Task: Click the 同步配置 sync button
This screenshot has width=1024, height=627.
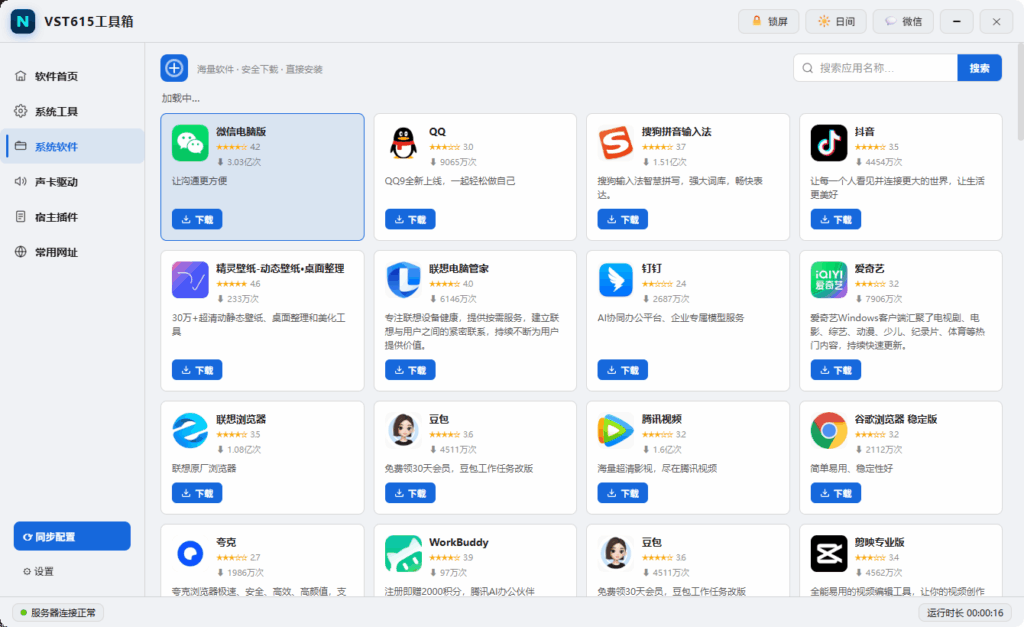Action: 72,536
